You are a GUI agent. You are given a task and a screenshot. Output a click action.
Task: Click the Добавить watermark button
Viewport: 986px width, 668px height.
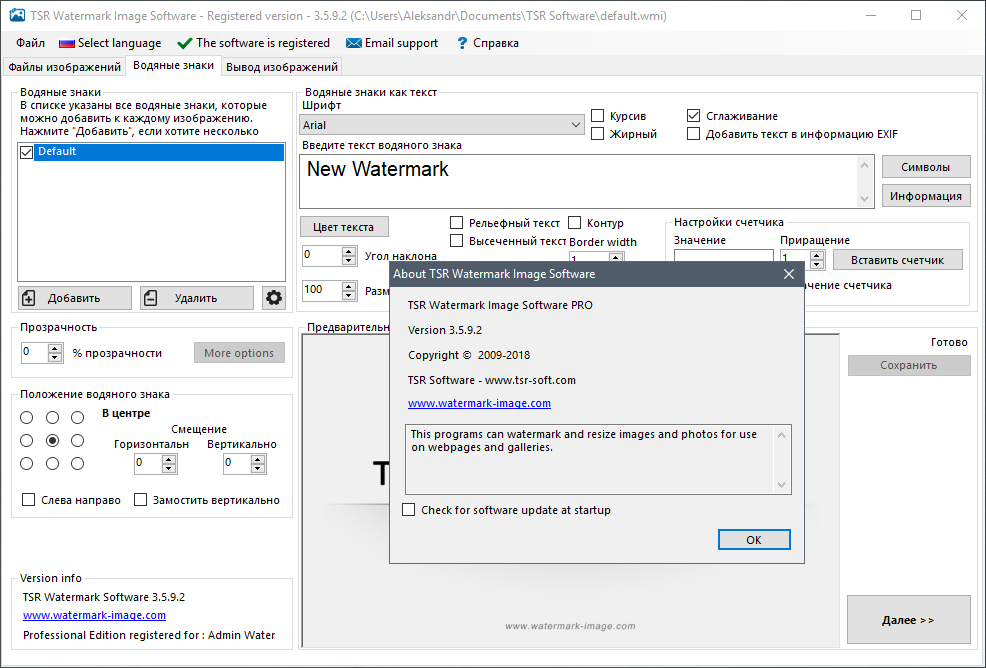75,298
